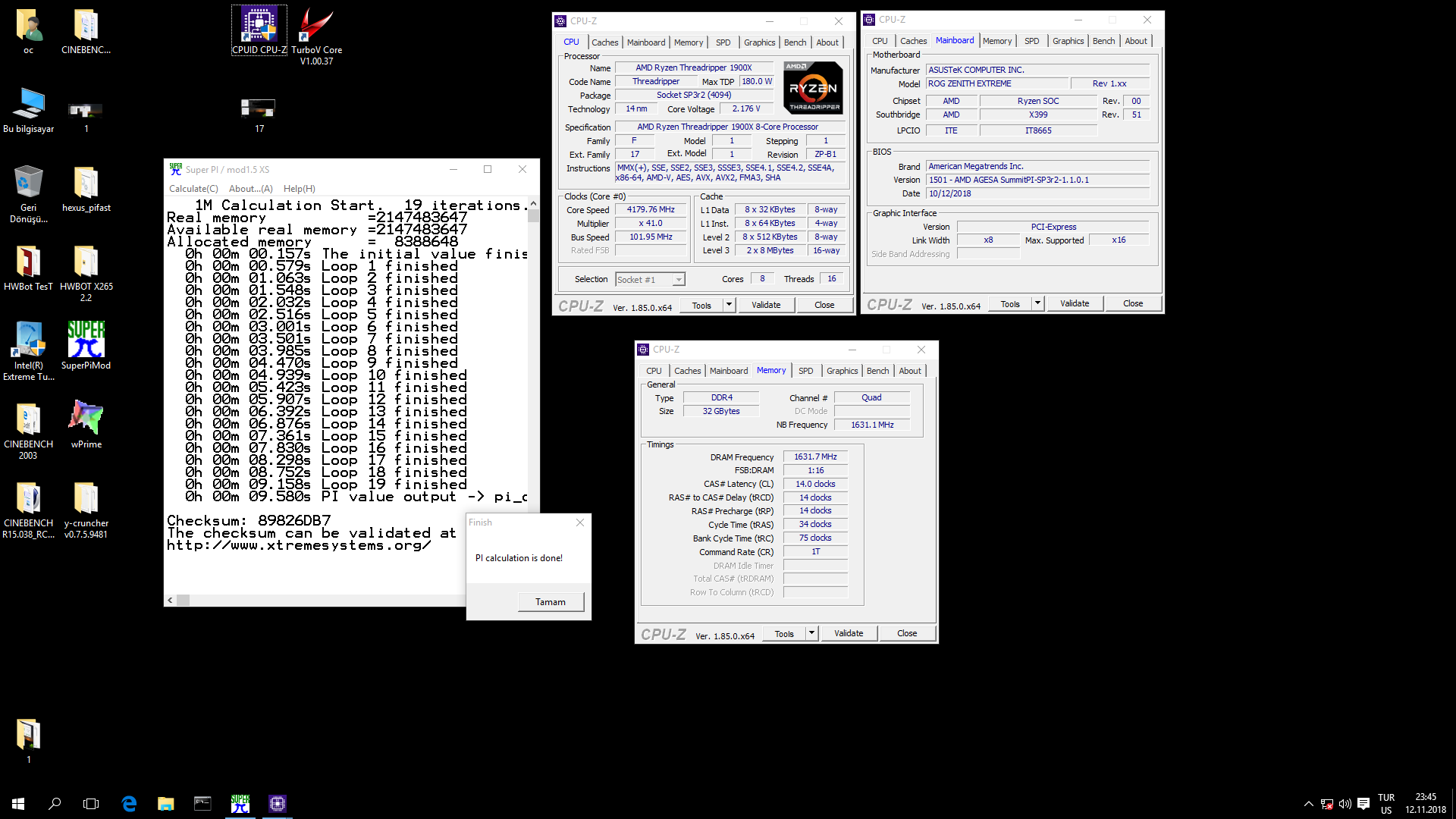This screenshot has height=819, width=1456.
Task: Open HWBot TesT folder icon
Action: (28, 268)
